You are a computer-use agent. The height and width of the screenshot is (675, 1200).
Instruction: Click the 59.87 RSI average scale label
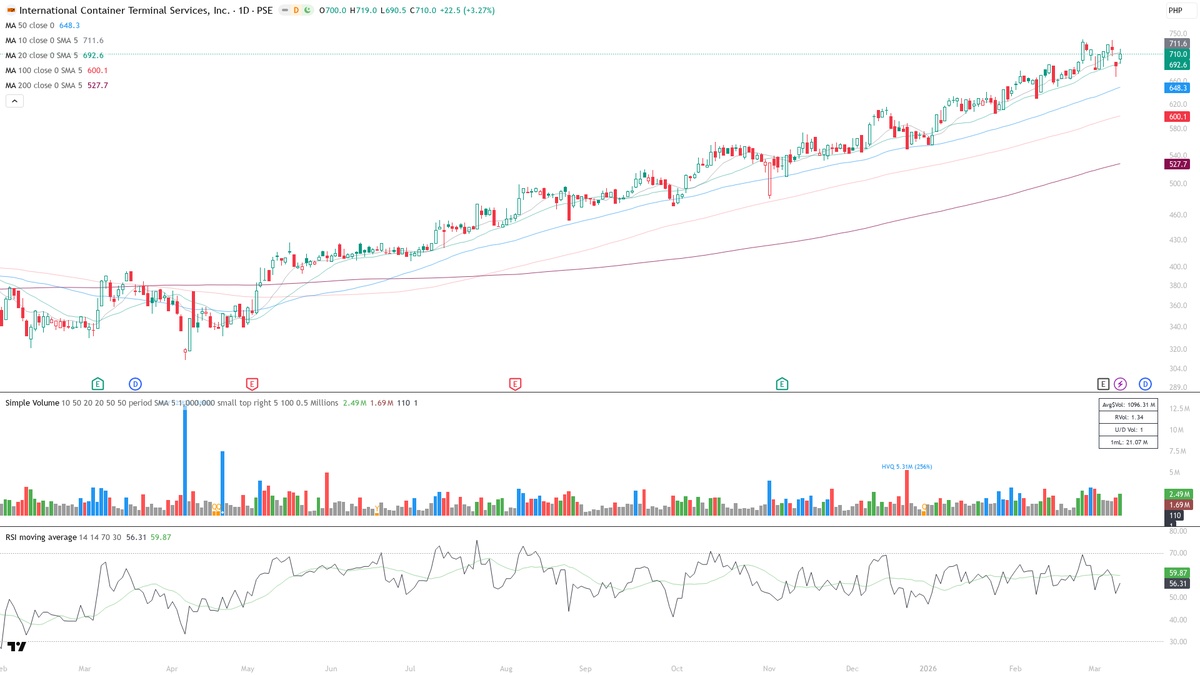click(1177, 573)
